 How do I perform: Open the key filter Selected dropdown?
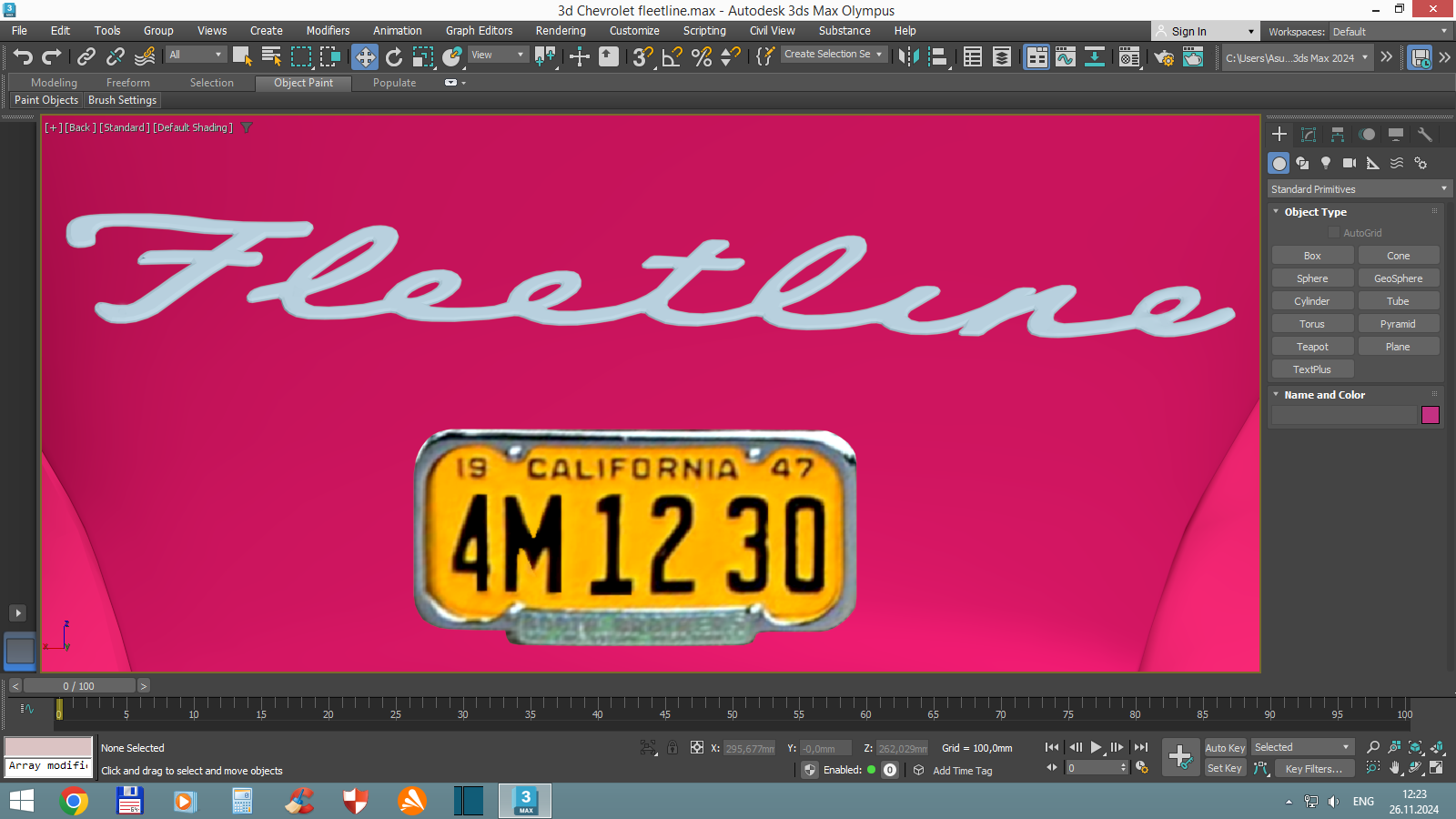[1302, 747]
